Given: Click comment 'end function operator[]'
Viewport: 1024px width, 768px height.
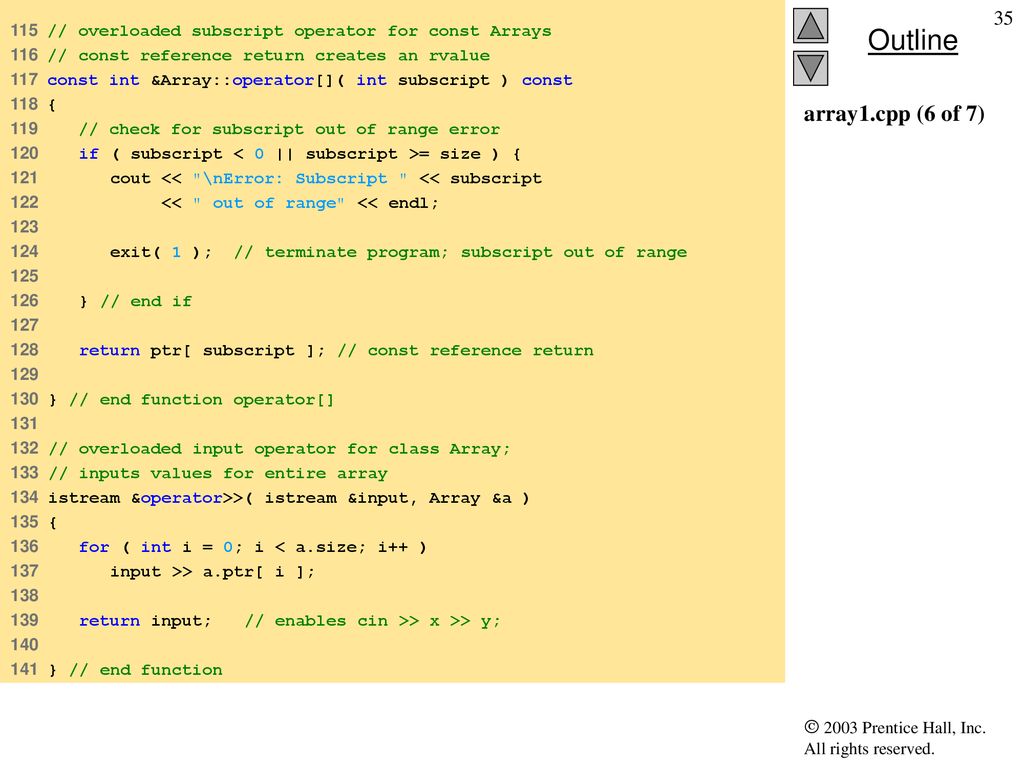Looking at the screenshot, I should pyautogui.click(x=202, y=400).
